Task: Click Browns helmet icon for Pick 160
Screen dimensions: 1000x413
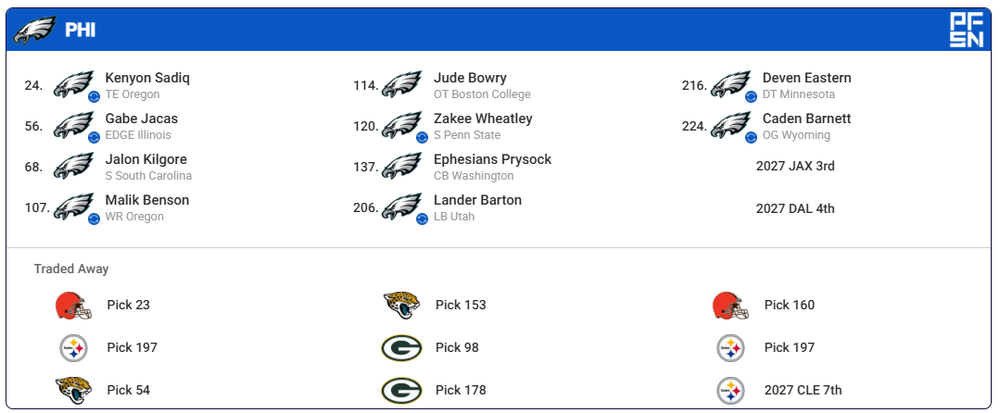Action: coord(731,305)
